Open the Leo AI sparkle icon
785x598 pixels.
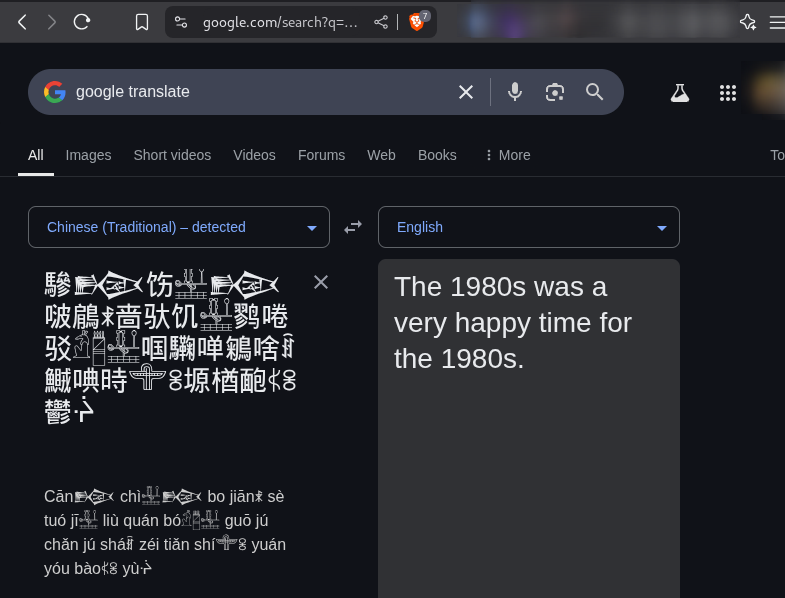[x=747, y=22]
